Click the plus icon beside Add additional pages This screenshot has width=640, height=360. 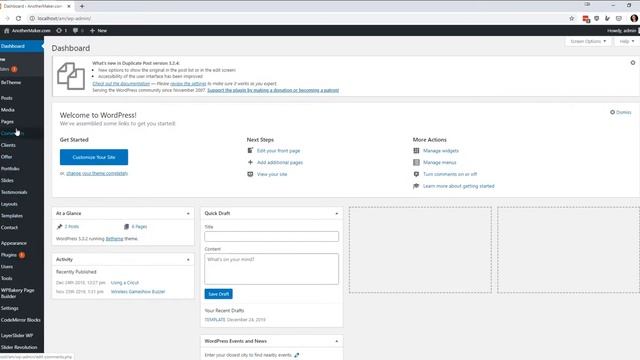click(x=250, y=162)
